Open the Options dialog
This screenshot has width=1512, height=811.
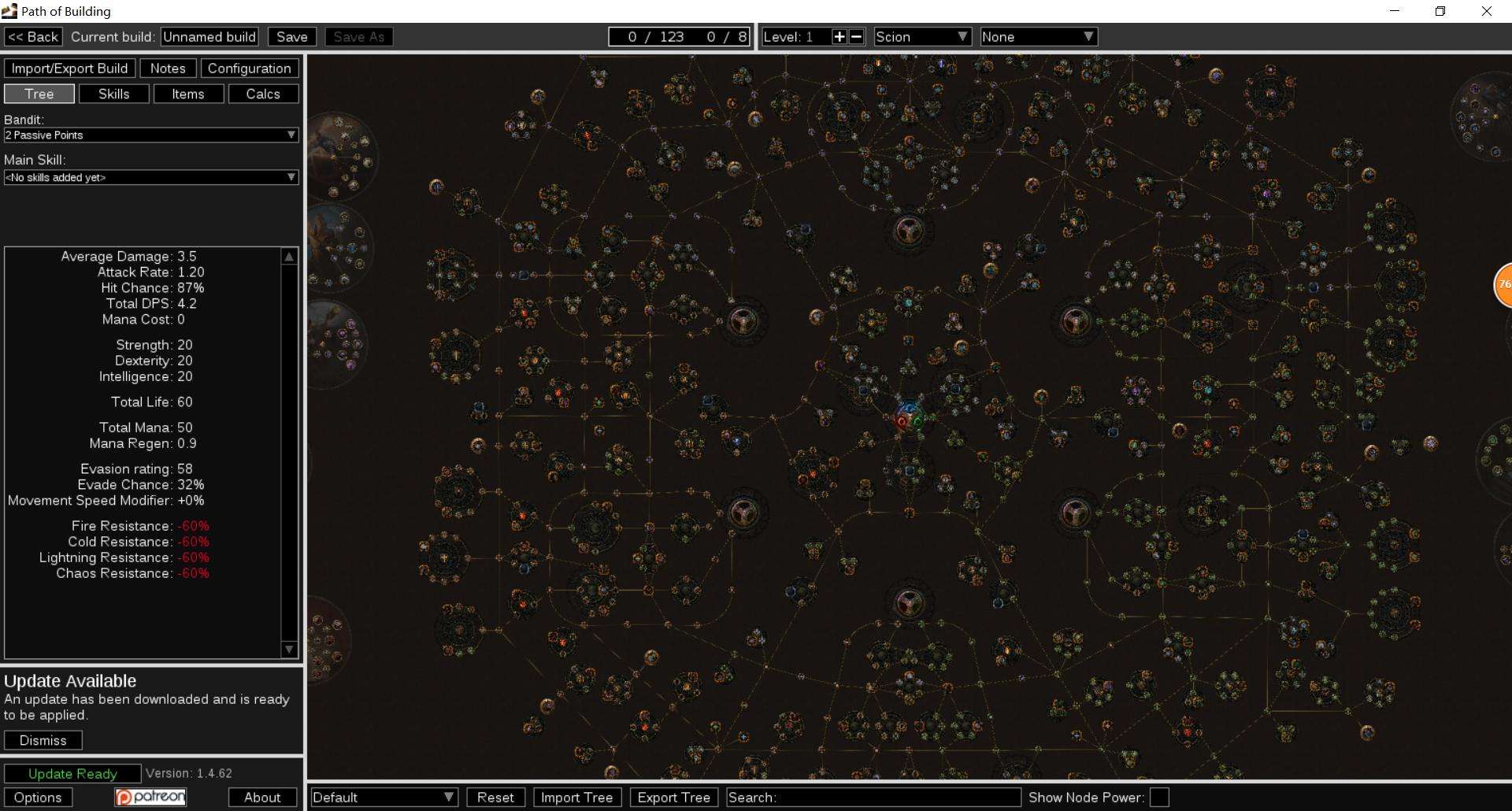tap(38, 798)
